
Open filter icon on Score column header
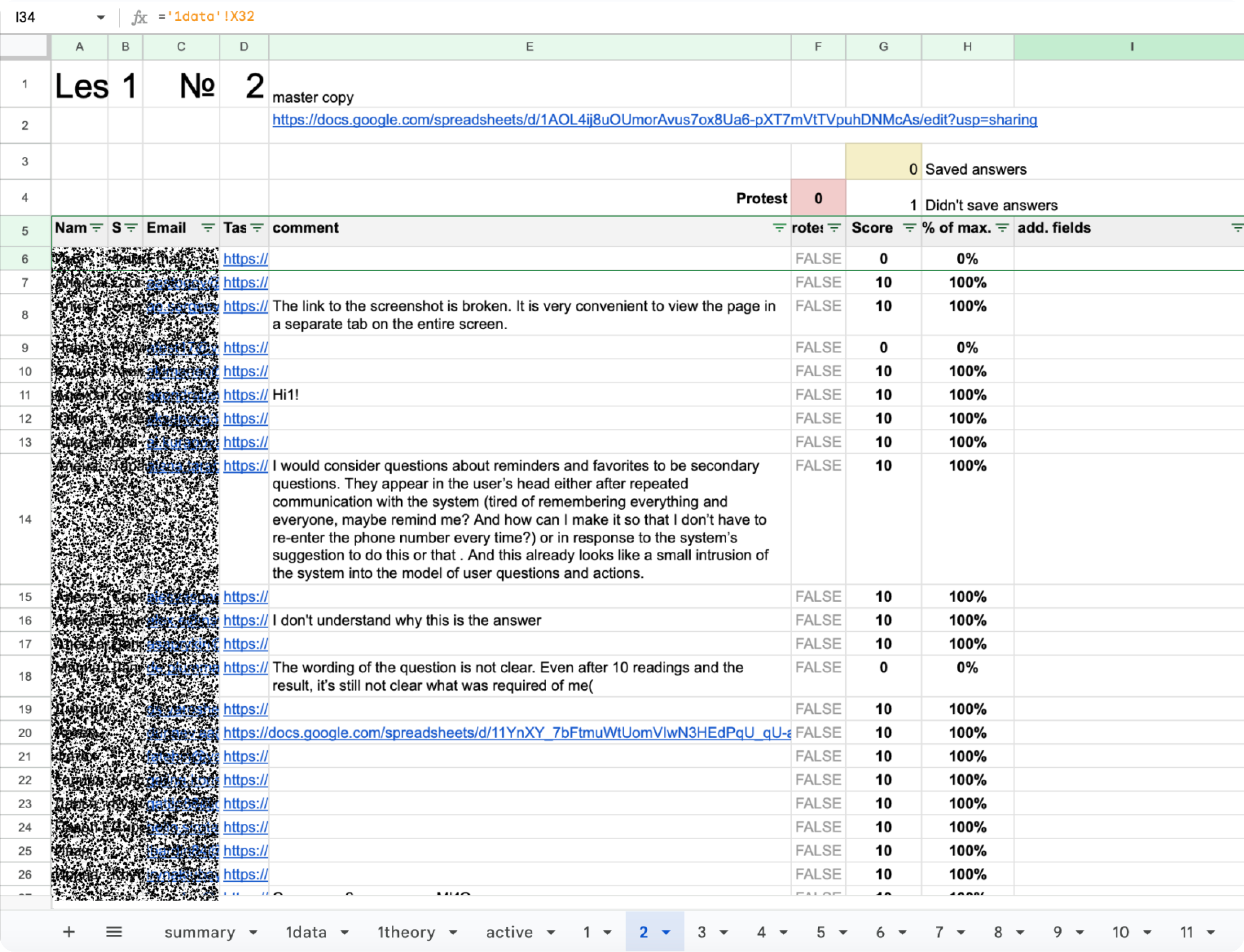tap(909, 228)
